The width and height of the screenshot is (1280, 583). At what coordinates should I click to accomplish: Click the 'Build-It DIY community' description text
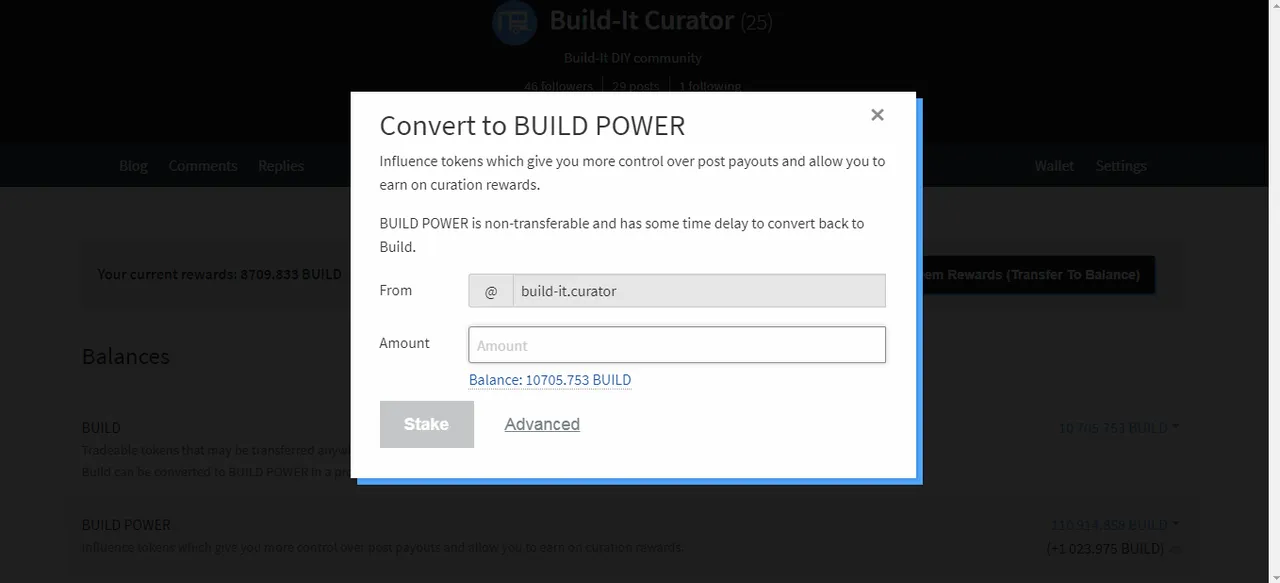tap(632, 58)
